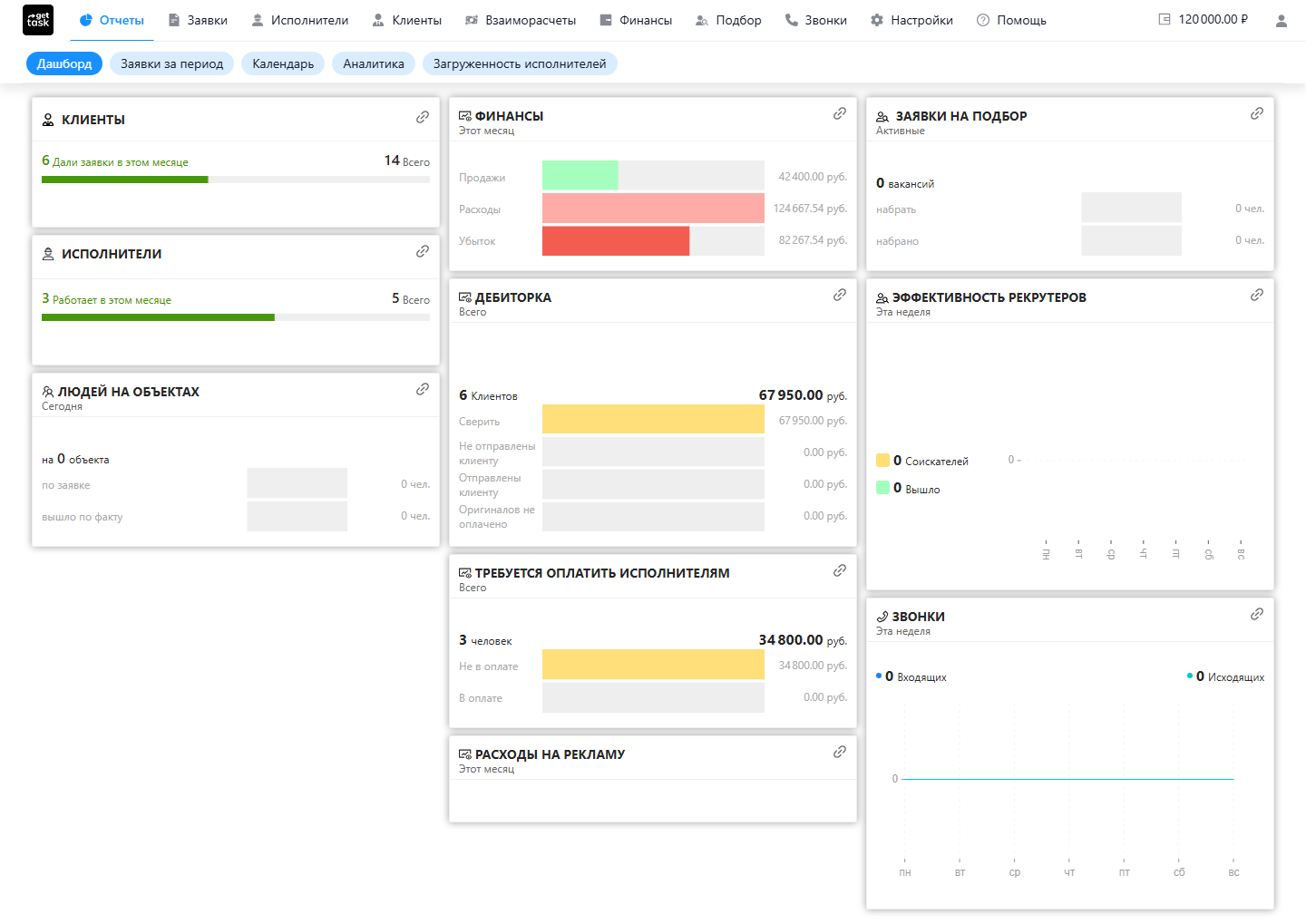Open link icon on Эффективность рекрутеров card

(x=1257, y=295)
